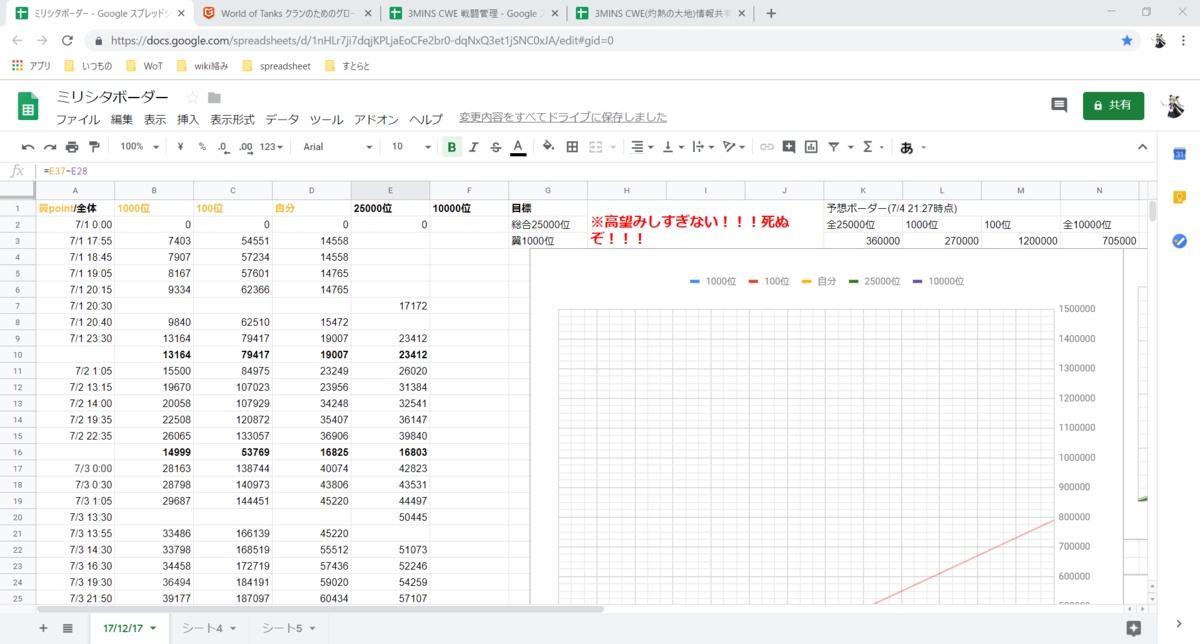Viewport: 1200px width, 644px height.
Task: Click the Insert link icon
Action: (x=767, y=147)
